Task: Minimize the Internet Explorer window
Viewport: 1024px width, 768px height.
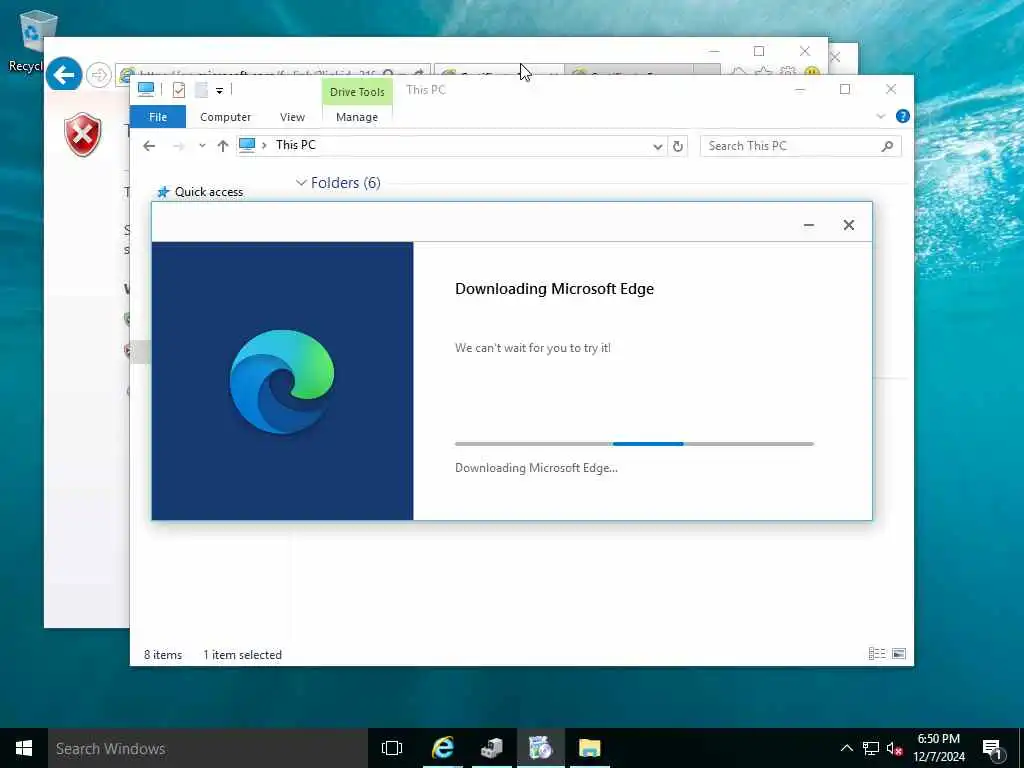Action: (714, 51)
